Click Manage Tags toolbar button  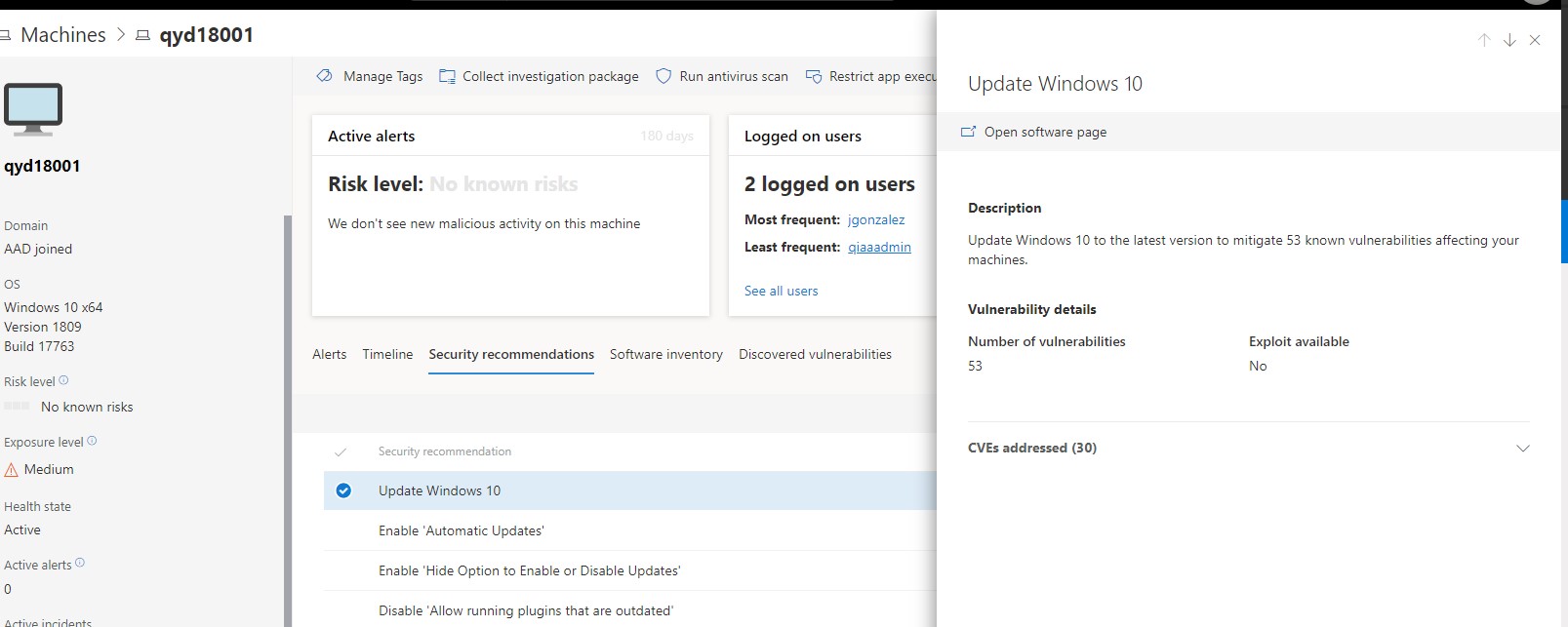pos(370,76)
